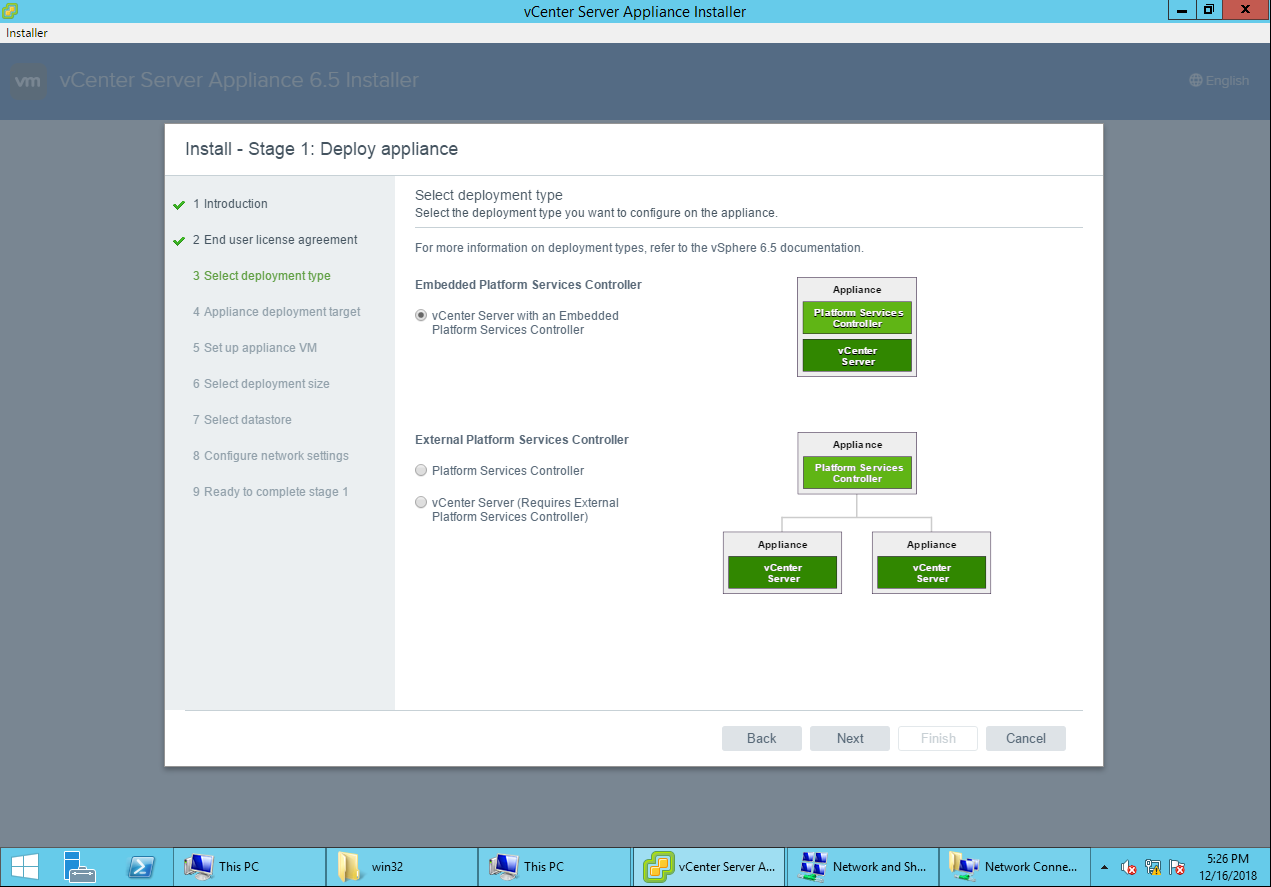Switch to second This PC taskbar window
This screenshot has height=887, width=1271.
point(555,866)
